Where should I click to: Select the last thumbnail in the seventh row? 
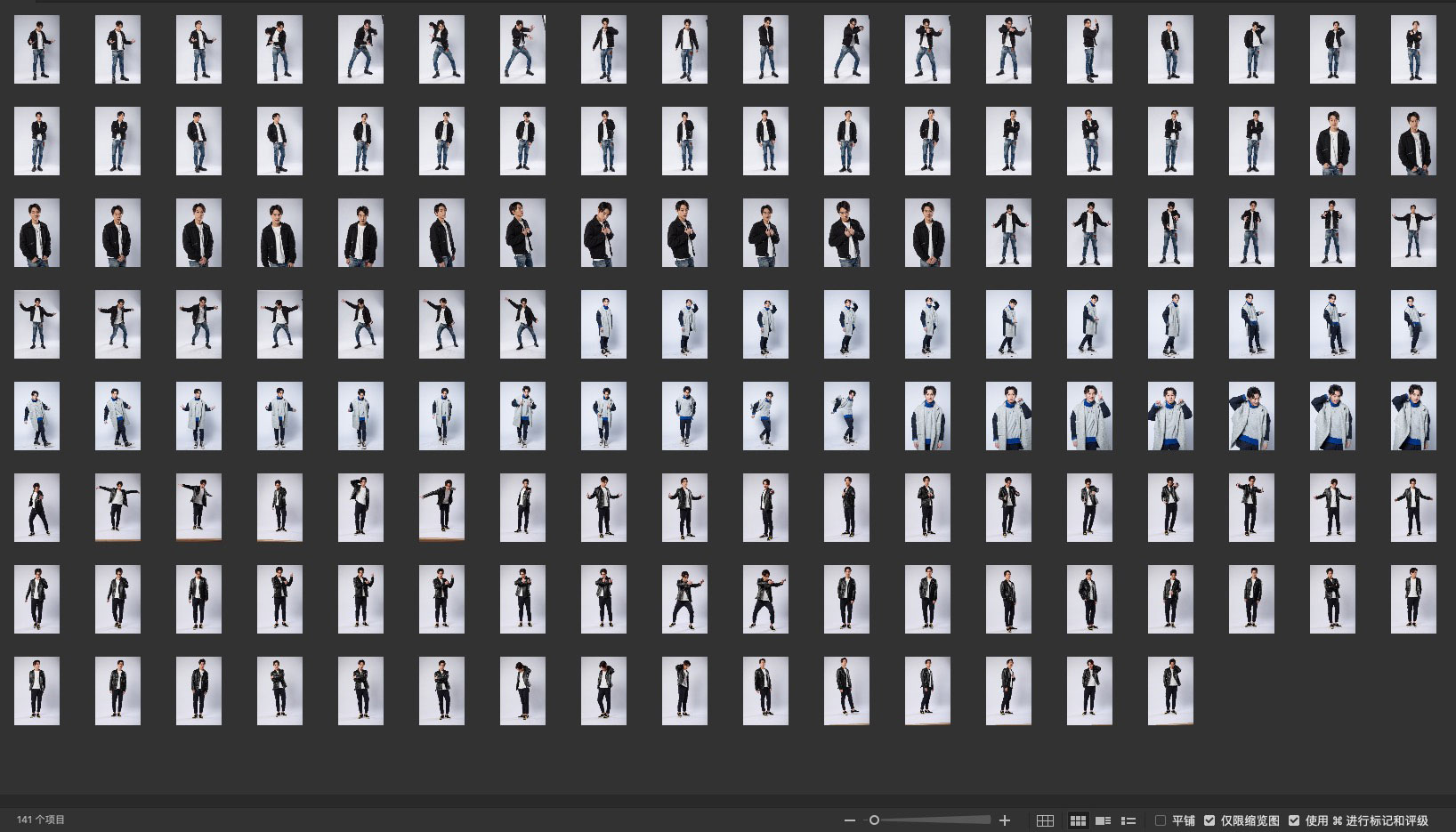(x=1413, y=600)
